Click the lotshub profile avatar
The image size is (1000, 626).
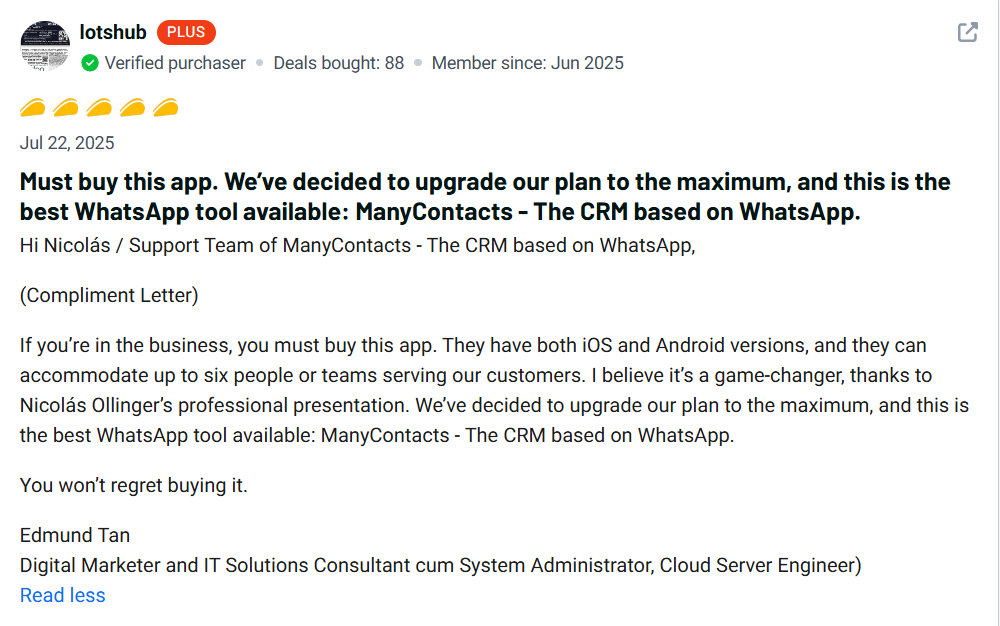[44, 45]
